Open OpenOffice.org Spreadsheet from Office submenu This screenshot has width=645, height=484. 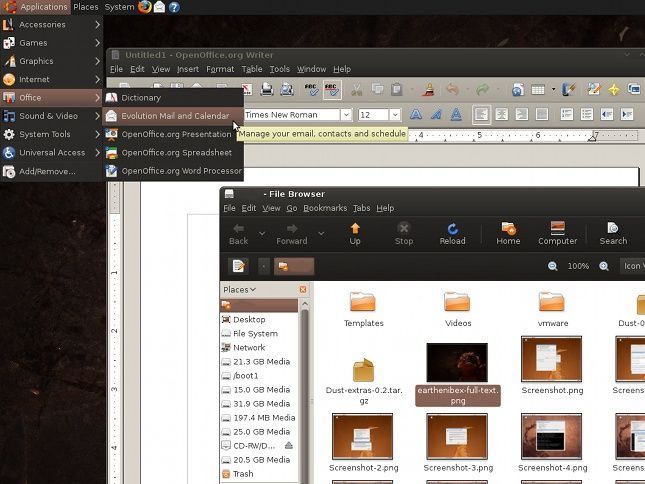(x=173, y=153)
